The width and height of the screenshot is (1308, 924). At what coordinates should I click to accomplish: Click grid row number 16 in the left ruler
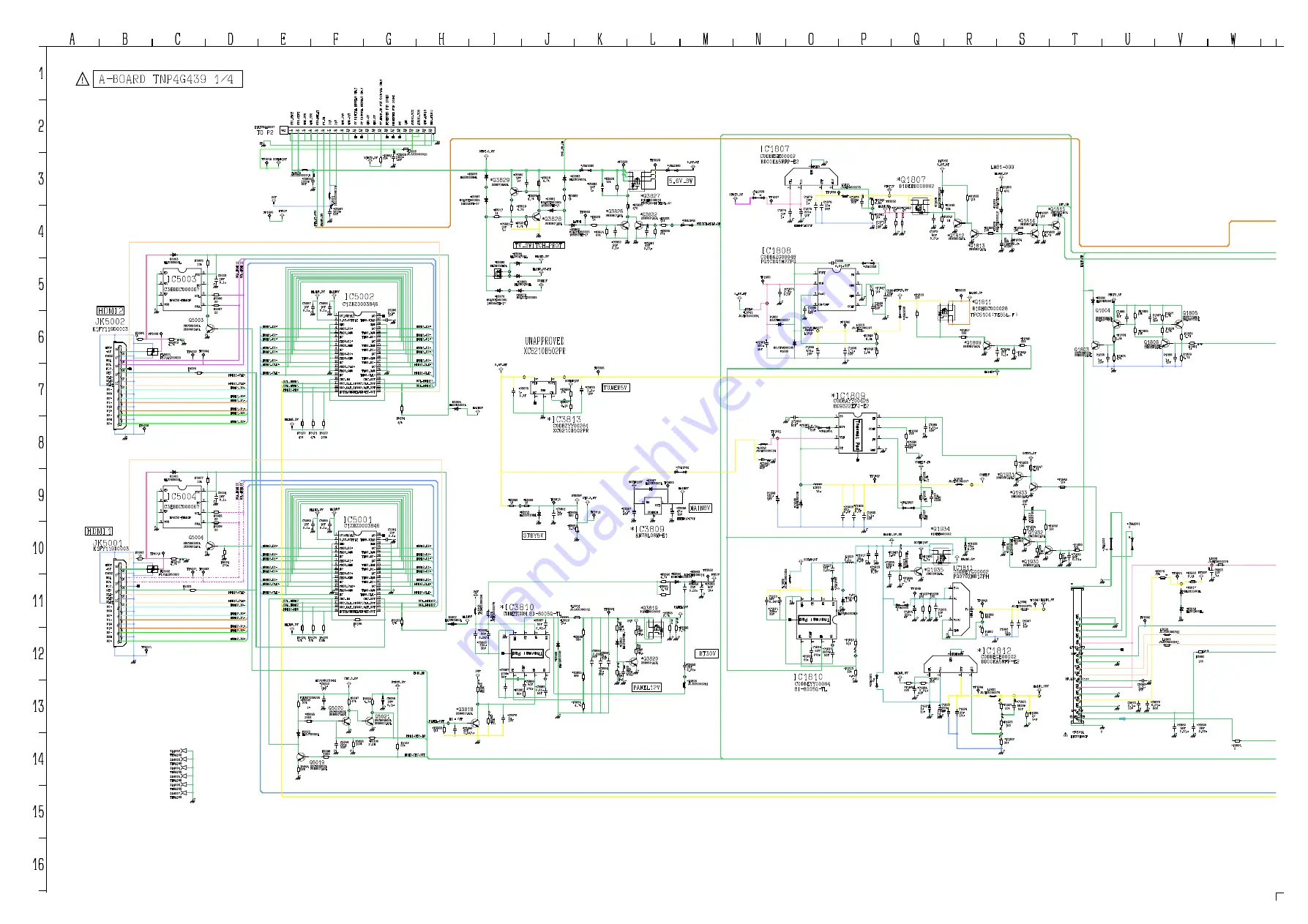coord(38,864)
